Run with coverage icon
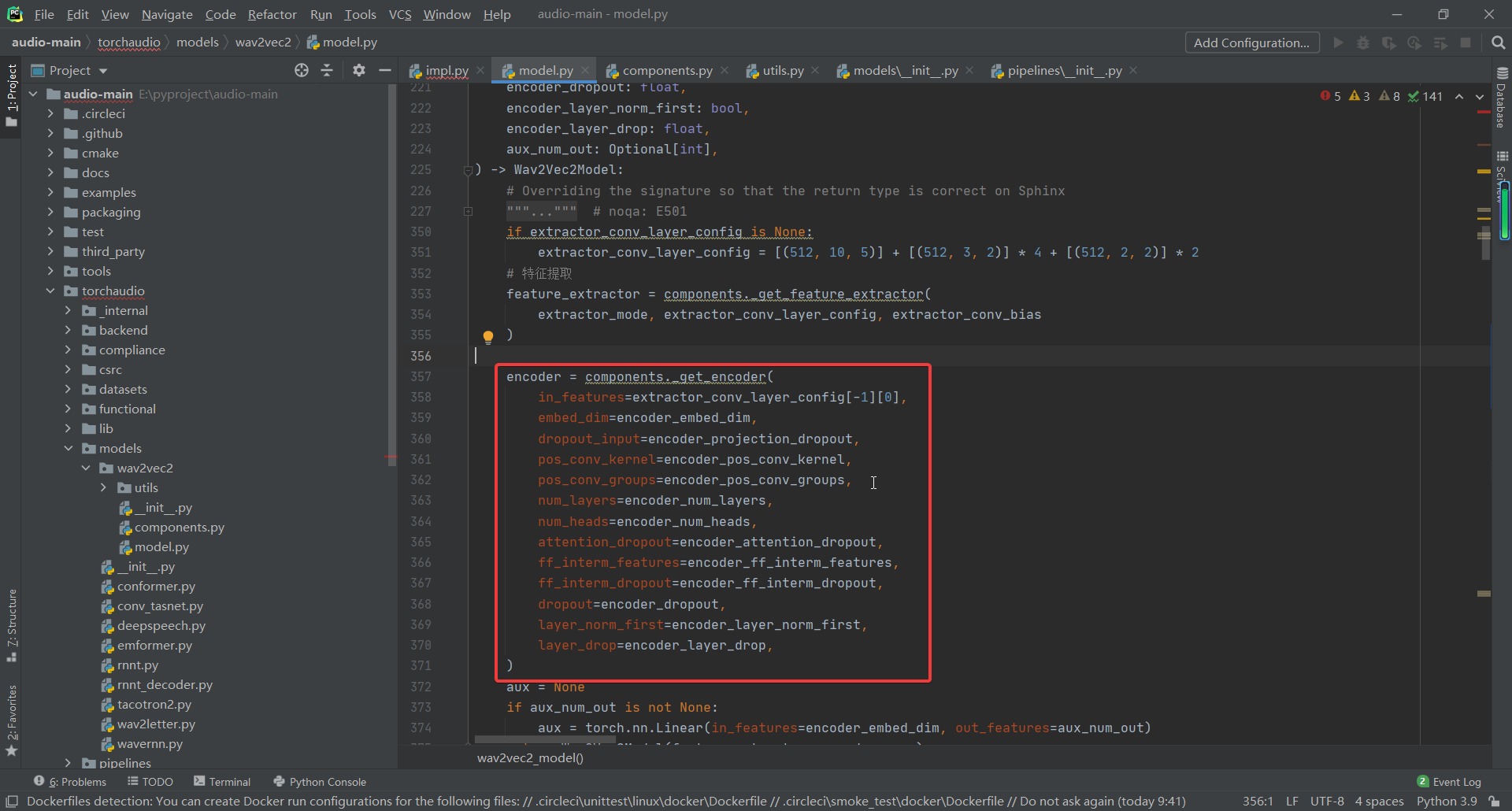This screenshot has height=811, width=1512. coord(1389,43)
